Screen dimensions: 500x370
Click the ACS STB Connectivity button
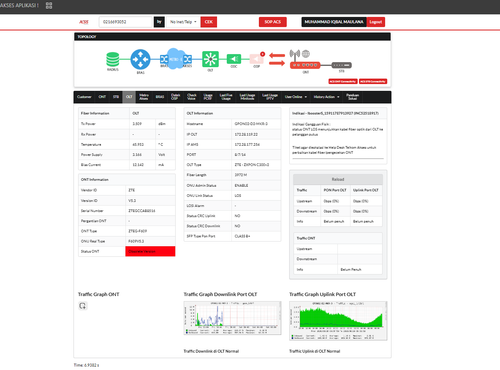(x=373, y=81)
